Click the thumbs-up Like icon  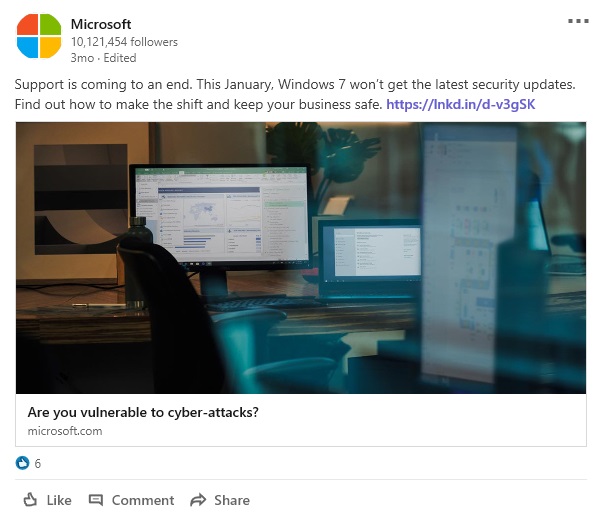tap(30, 499)
